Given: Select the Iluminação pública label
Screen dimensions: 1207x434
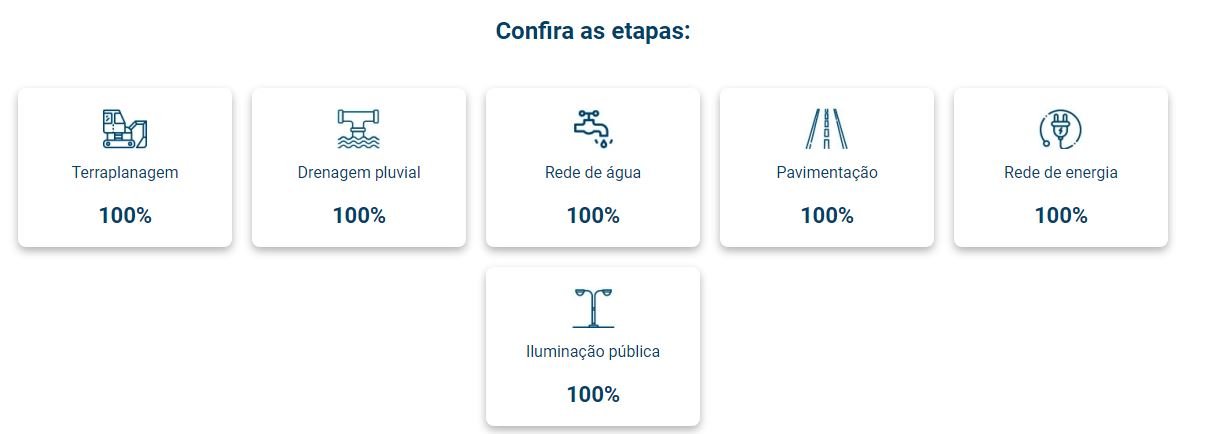Looking at the screenshot, I should 593,352.
